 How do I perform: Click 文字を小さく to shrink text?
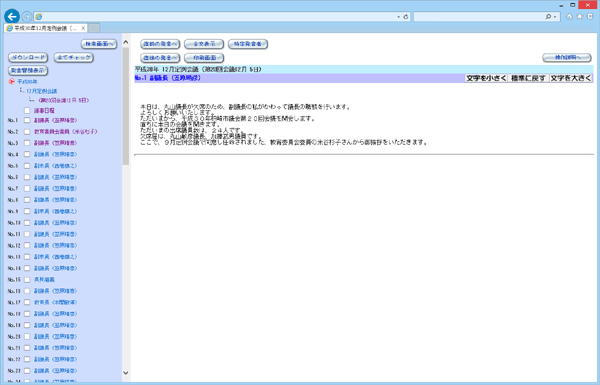coord(486,78)
